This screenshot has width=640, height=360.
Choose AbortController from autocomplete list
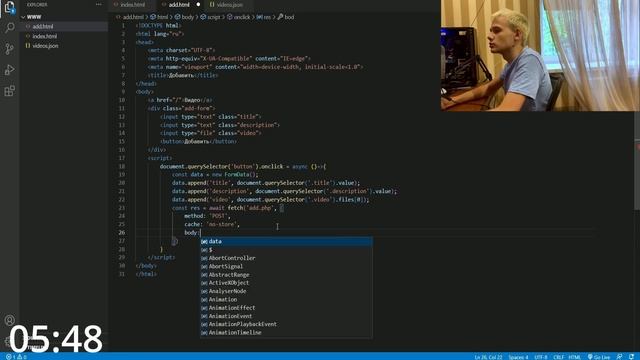coord(286,258)
